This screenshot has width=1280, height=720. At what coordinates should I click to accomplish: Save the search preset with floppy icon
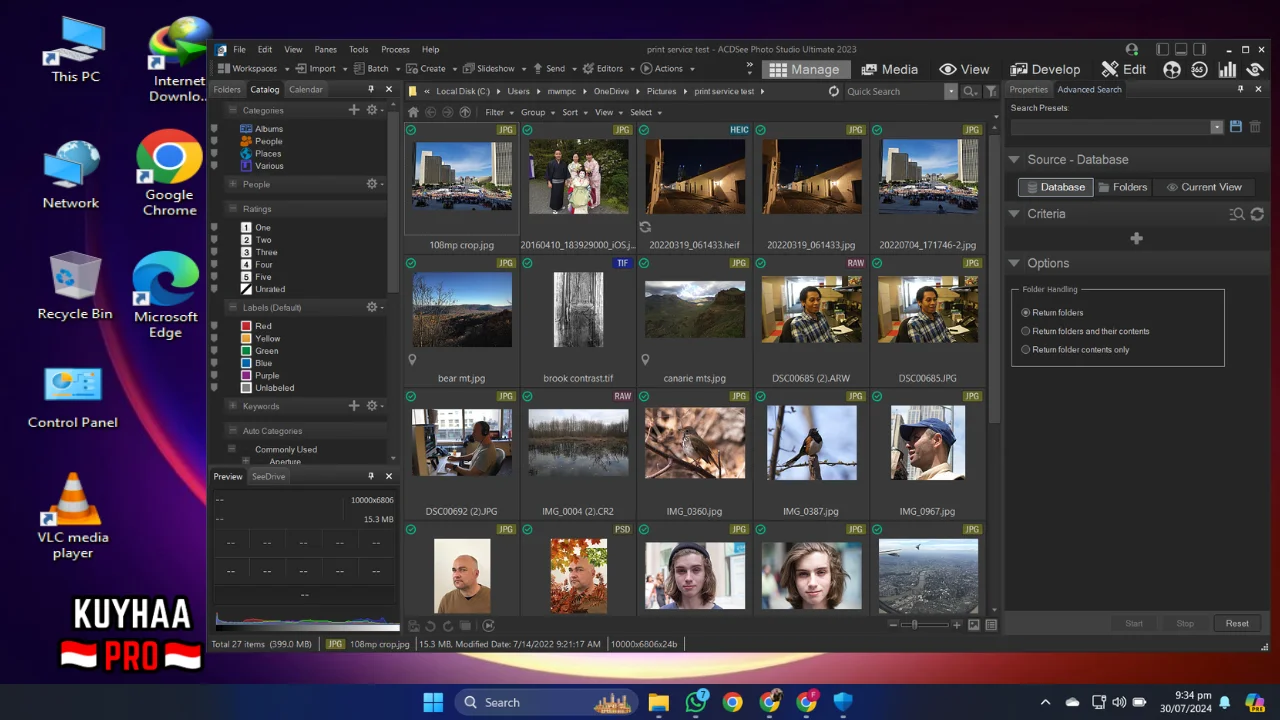click(1236, 127)
